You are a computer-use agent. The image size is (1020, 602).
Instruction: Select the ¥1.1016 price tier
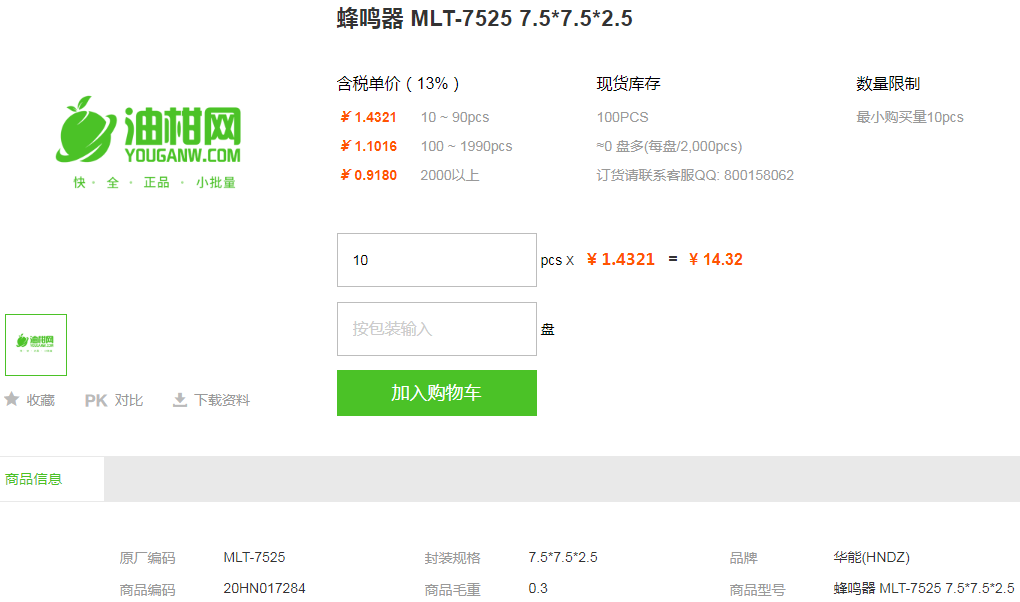pyautogui.click(x=369, y=146)
